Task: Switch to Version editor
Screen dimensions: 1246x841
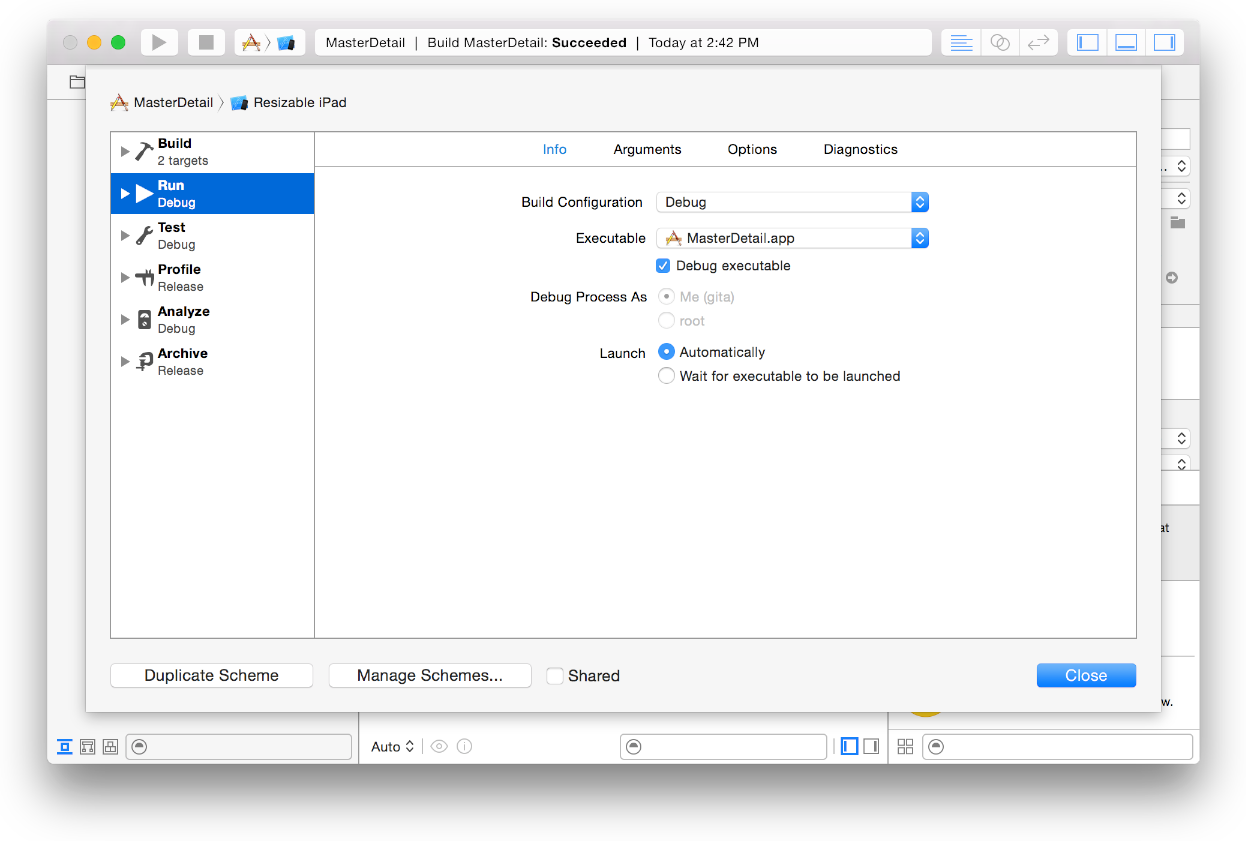Action: pos(1038,42)
